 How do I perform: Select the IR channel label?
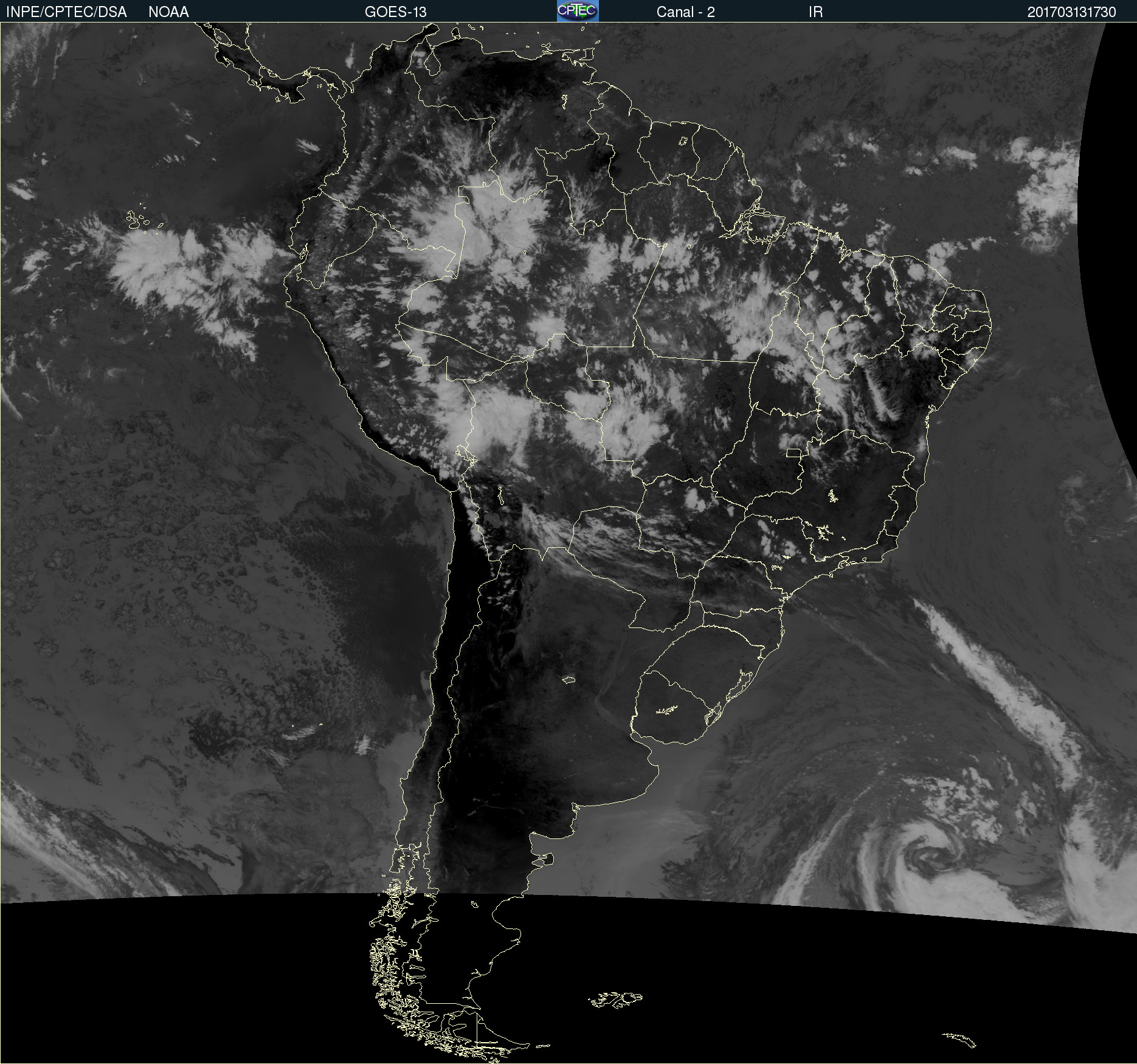point(815,12)
